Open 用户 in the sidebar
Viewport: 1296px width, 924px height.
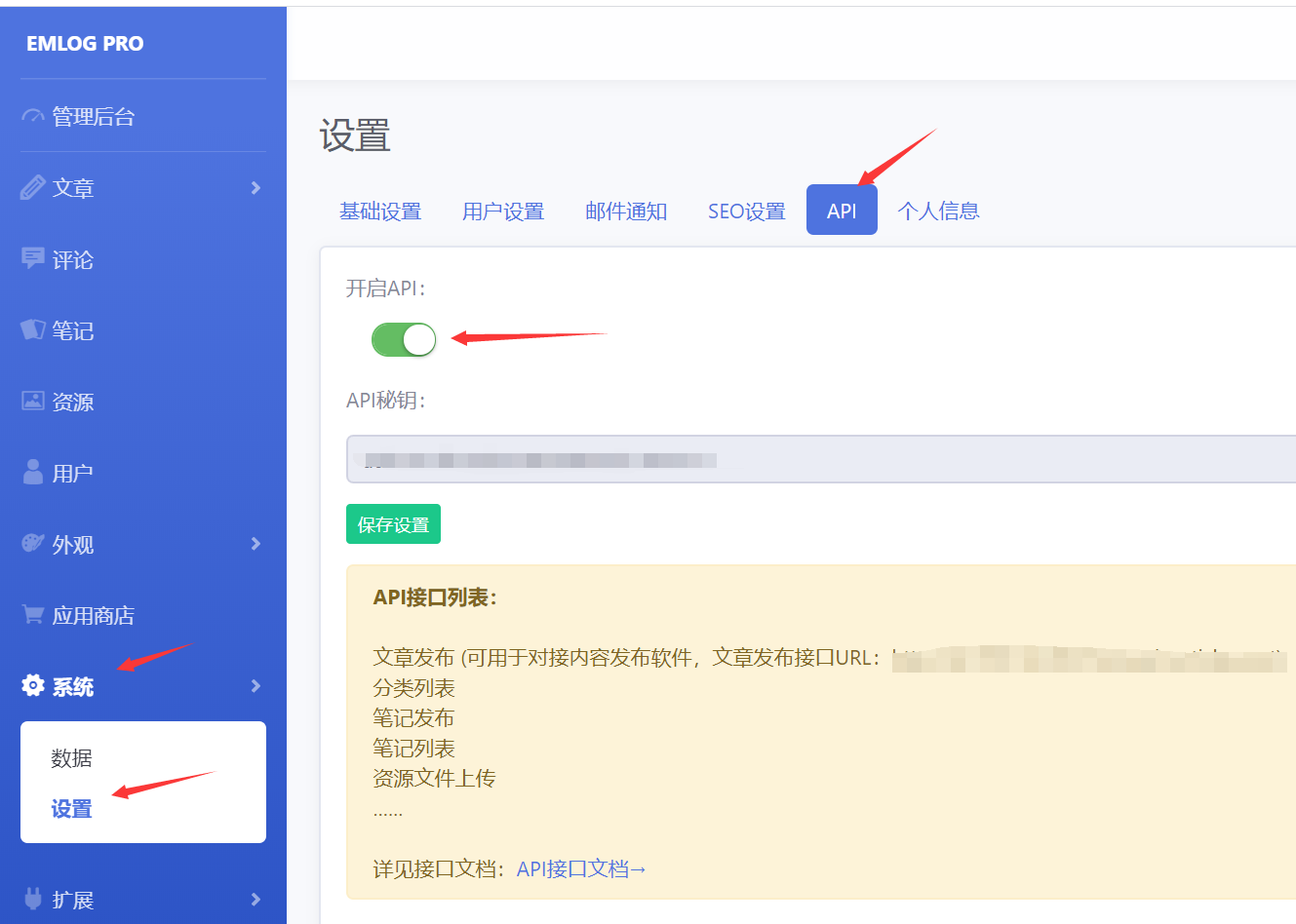pyautogui.click(x=73, y=473)
